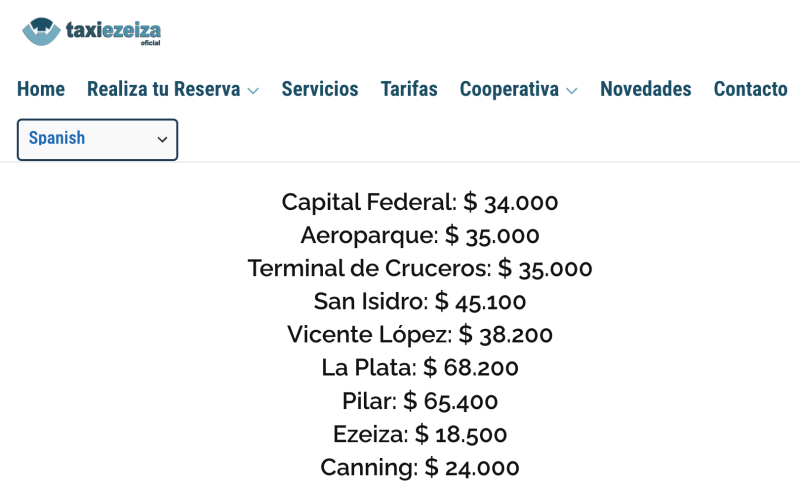This screenshot has height=497, width=800.
Task: Visit the Novedades section
Action: point(645,89)
